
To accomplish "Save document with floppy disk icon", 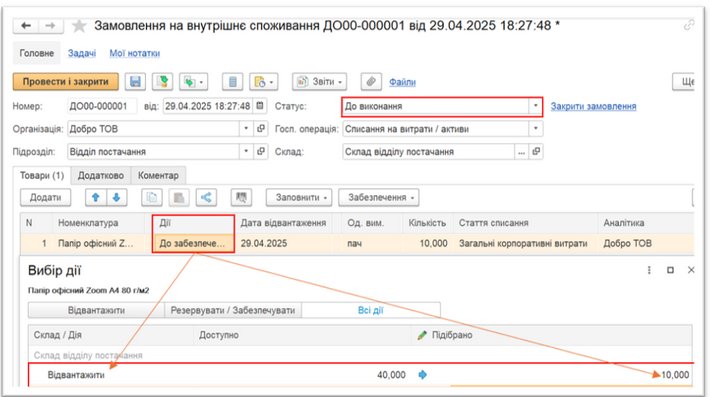I will pyautogui.click(x=135, y=82).
